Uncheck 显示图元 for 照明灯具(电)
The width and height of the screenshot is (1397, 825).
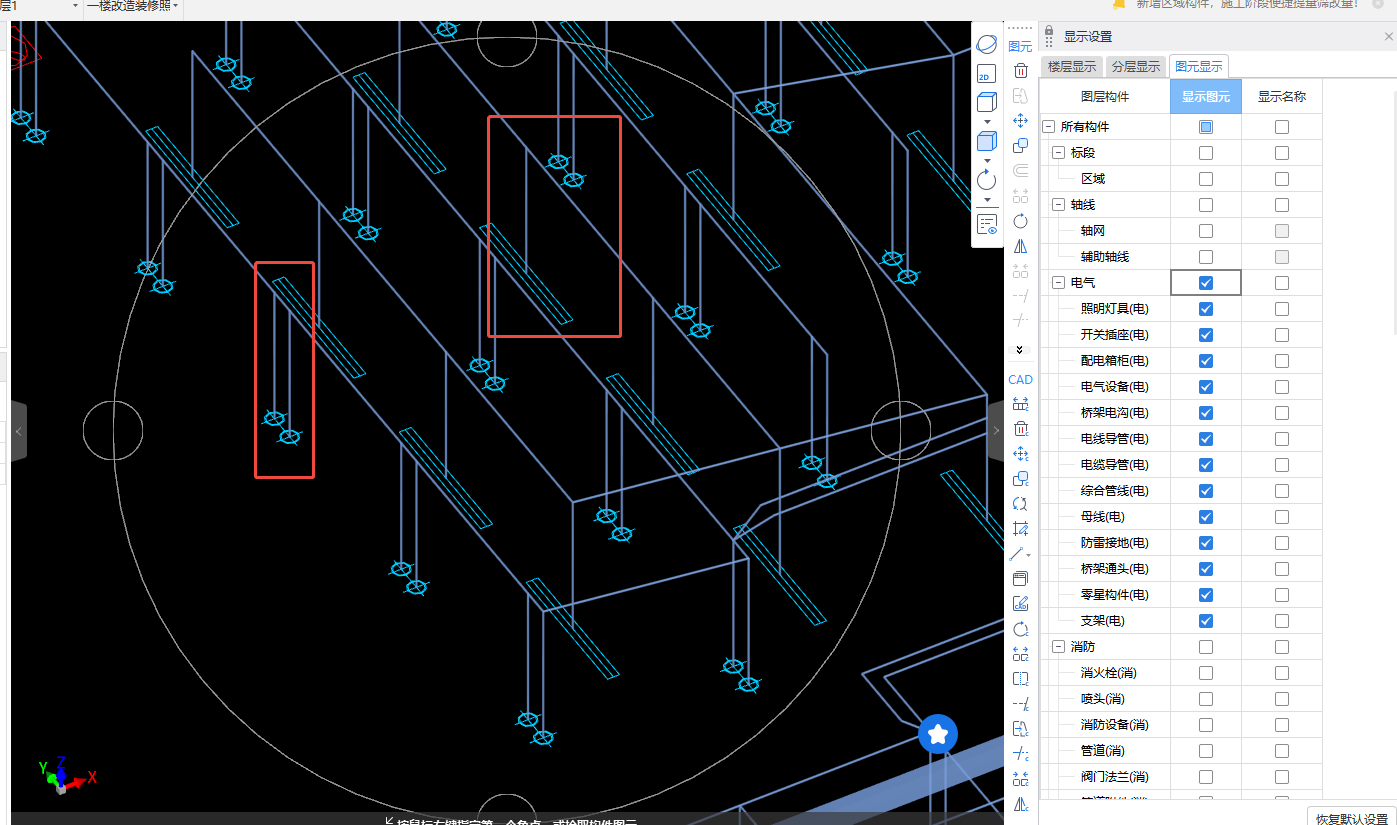coord(1206,309)
